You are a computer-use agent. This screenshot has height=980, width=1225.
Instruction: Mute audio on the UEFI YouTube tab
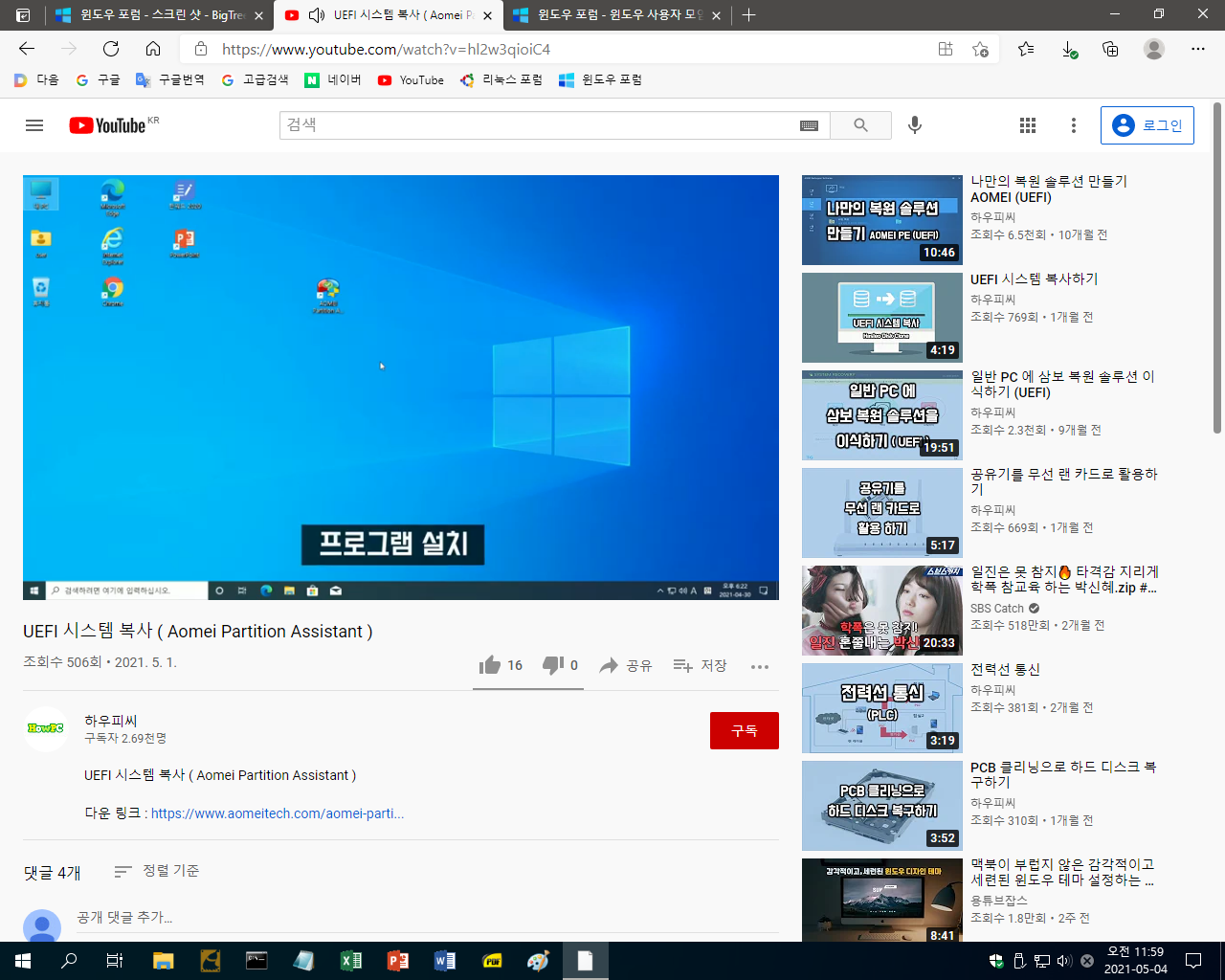(317, 15)
